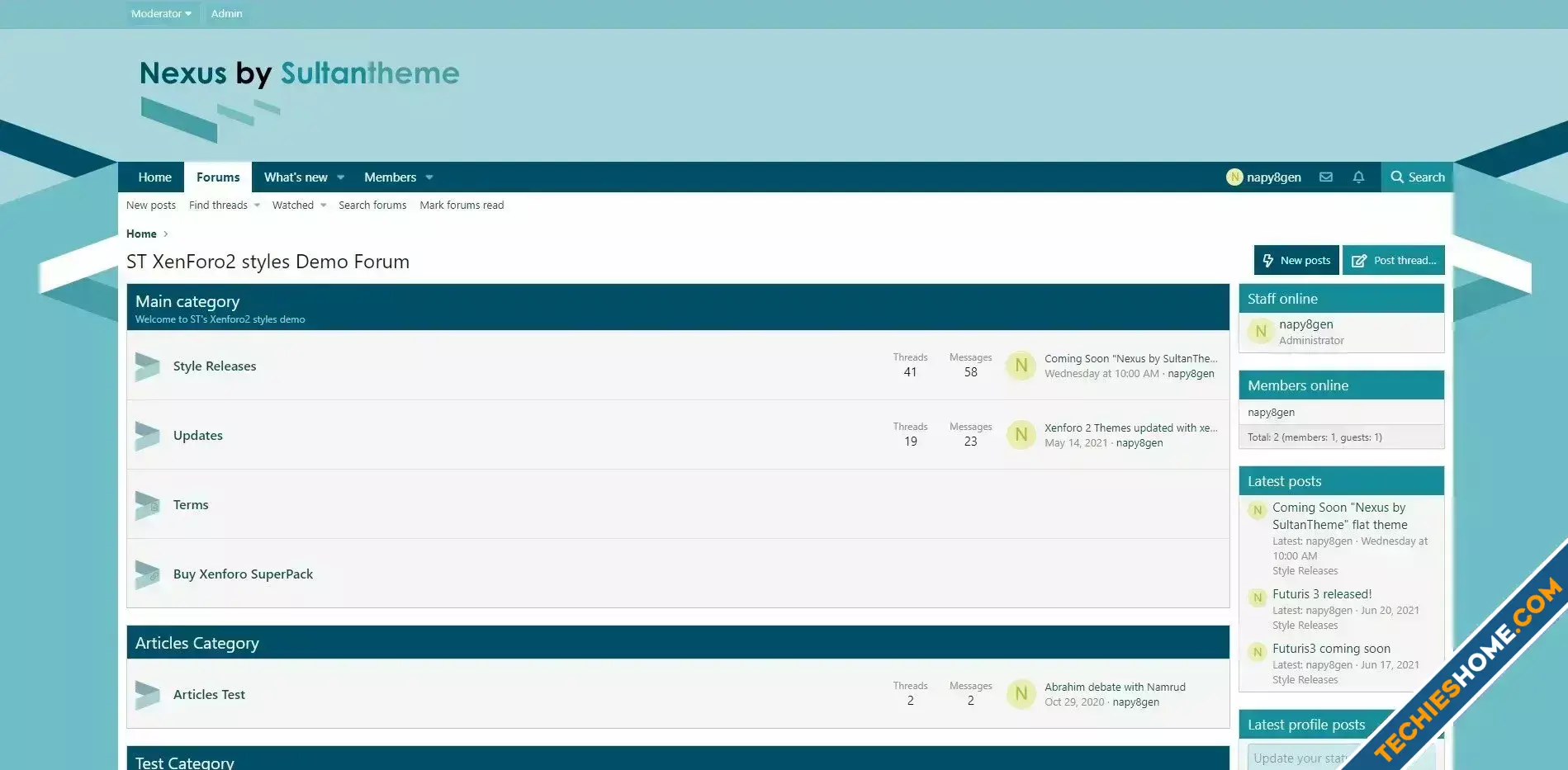The height and width of the screenshot is (770, 1568).
Task: Click Mark forums read
Action: (462, 205)
